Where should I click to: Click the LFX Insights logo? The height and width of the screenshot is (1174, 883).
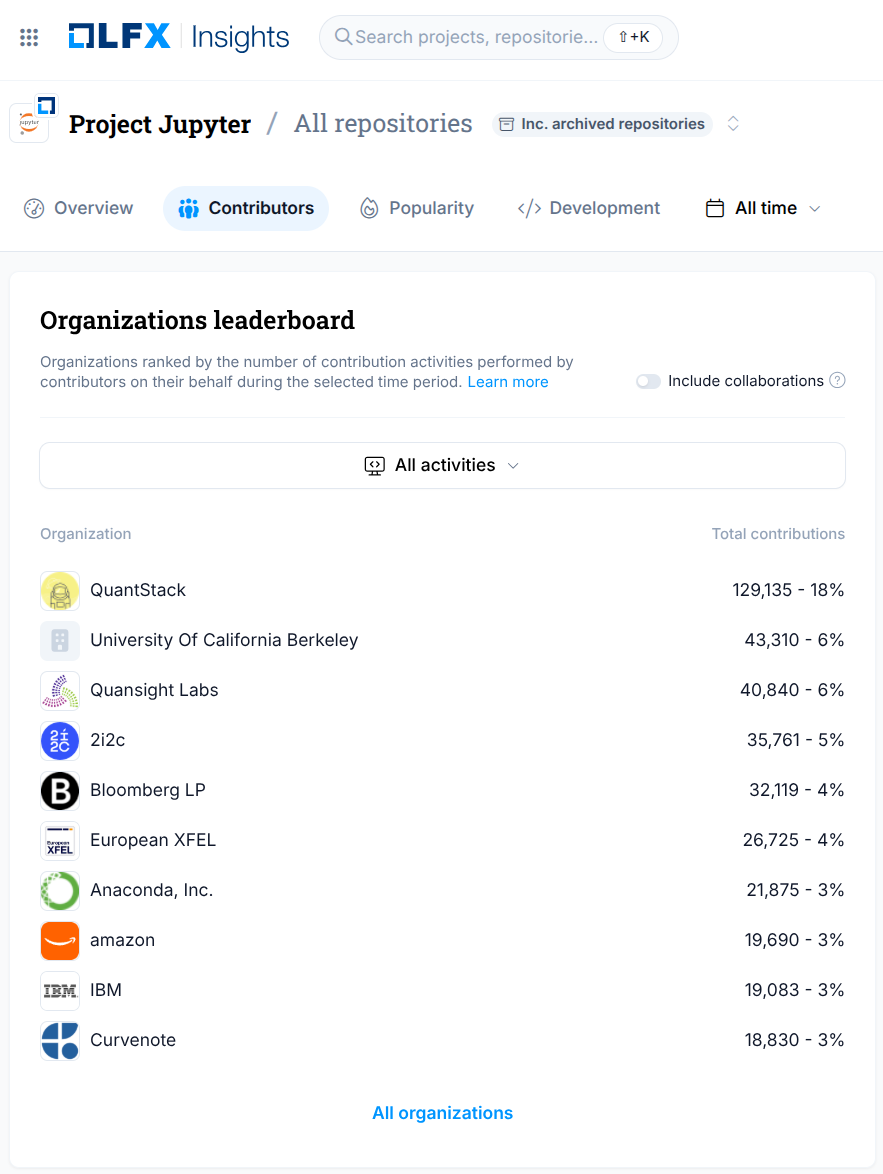[x=178, y=37]
